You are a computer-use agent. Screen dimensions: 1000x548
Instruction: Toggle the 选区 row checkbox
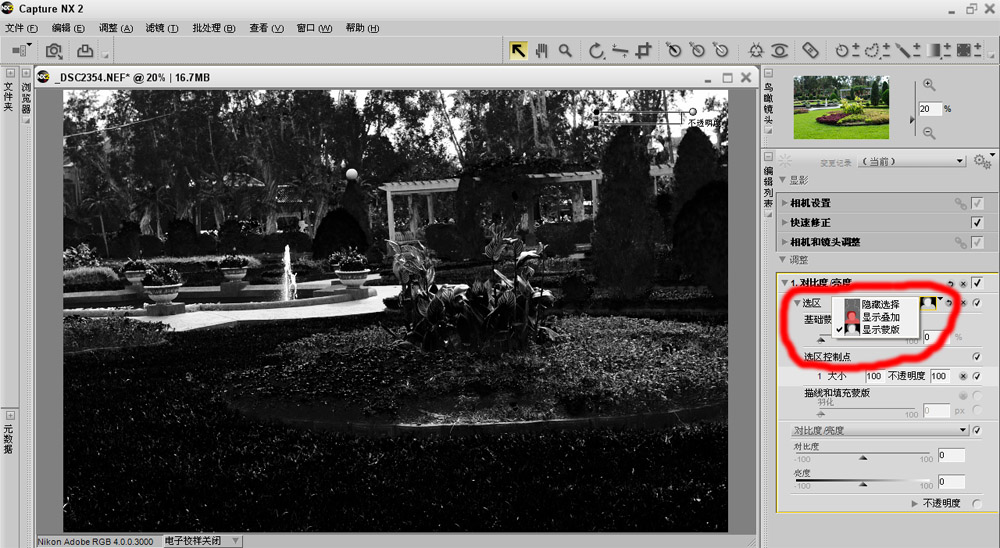976,303
